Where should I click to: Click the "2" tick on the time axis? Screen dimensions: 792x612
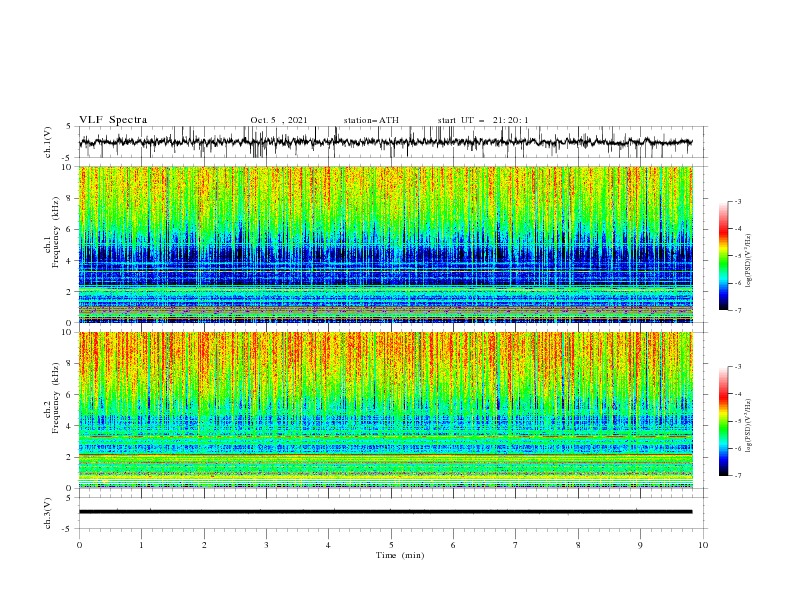tap(204, 545)
